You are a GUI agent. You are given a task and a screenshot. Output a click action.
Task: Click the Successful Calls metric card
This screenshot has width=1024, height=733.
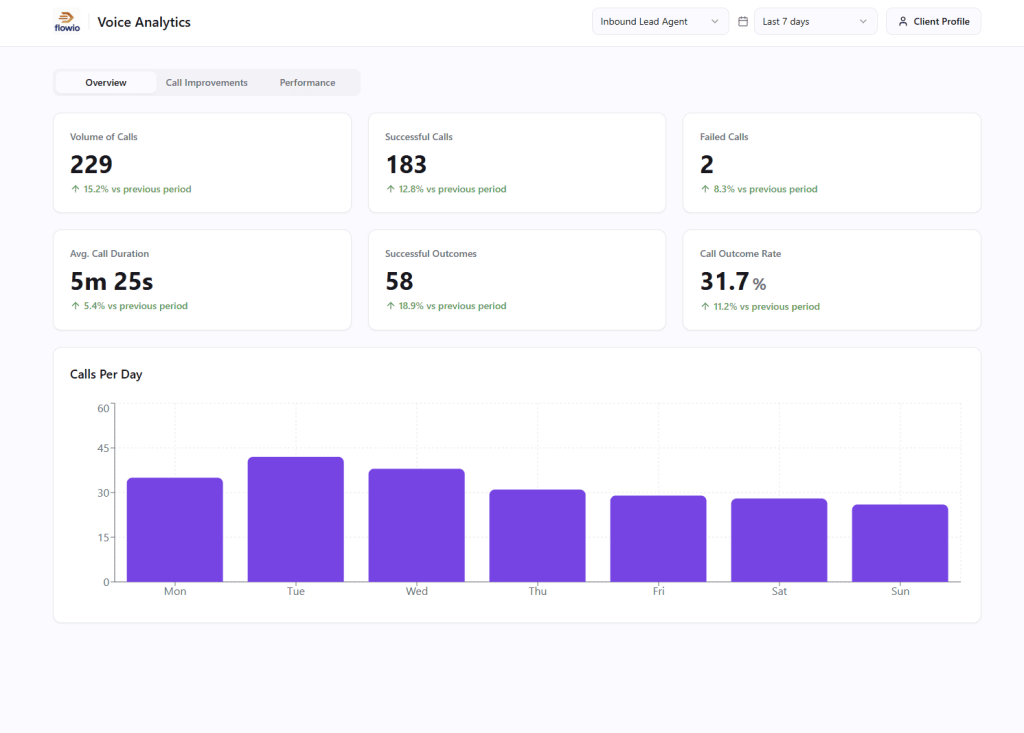pyautogui.click(x=517, y=162)
